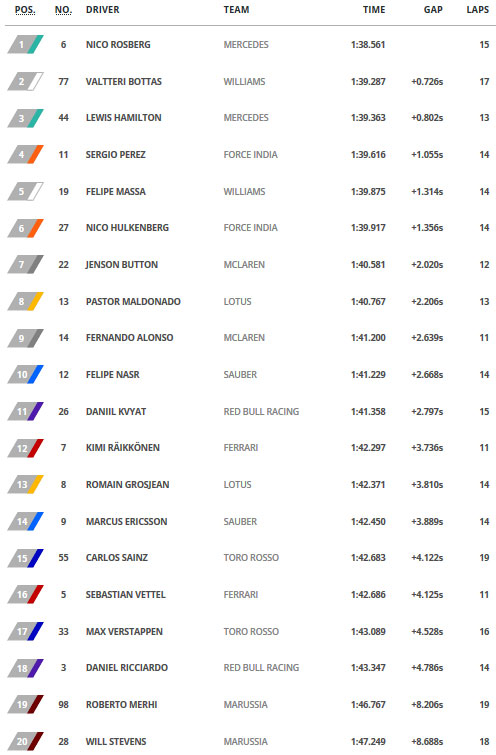Click the position 4 Force India orange badge
Viewport: 496px width, 755px height.
point(26,155)
